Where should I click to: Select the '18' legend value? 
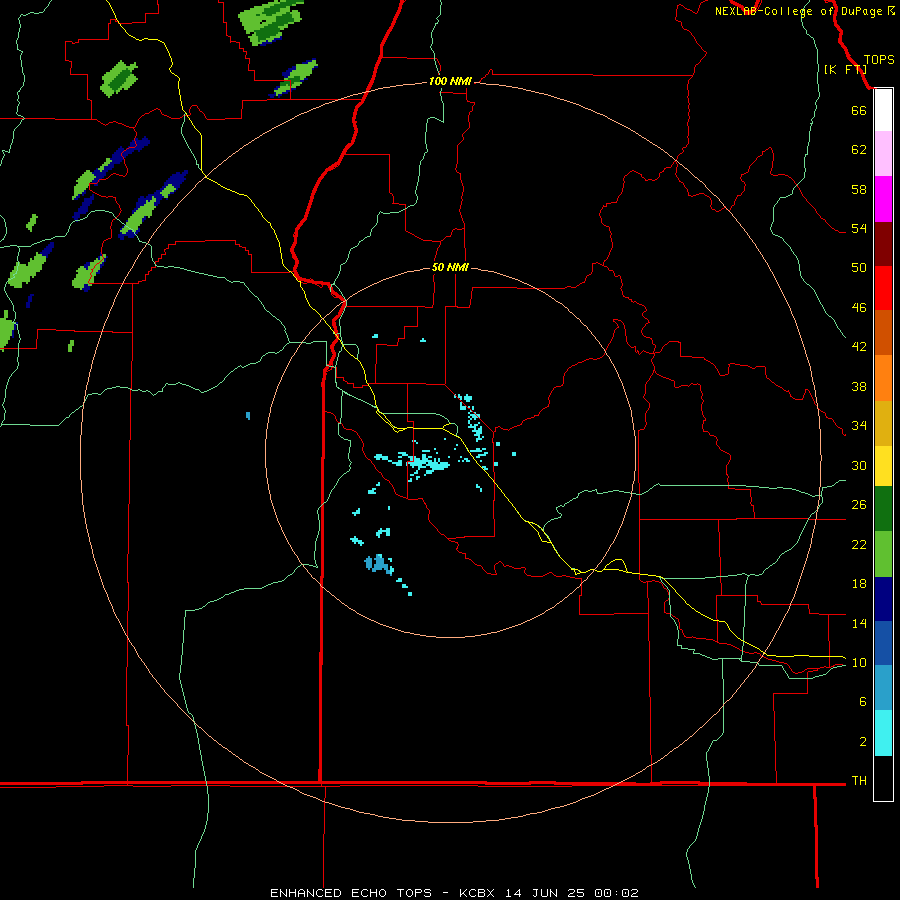coord(859,584)
